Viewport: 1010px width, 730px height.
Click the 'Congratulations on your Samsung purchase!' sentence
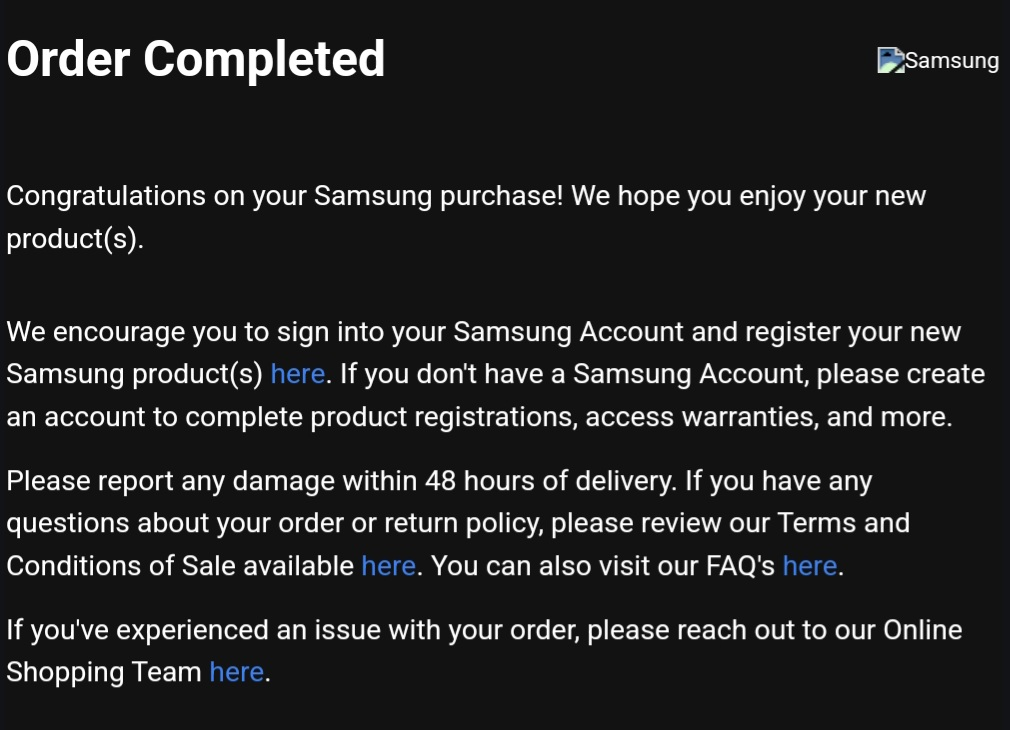pyautogui.click(x=285, y=195)
